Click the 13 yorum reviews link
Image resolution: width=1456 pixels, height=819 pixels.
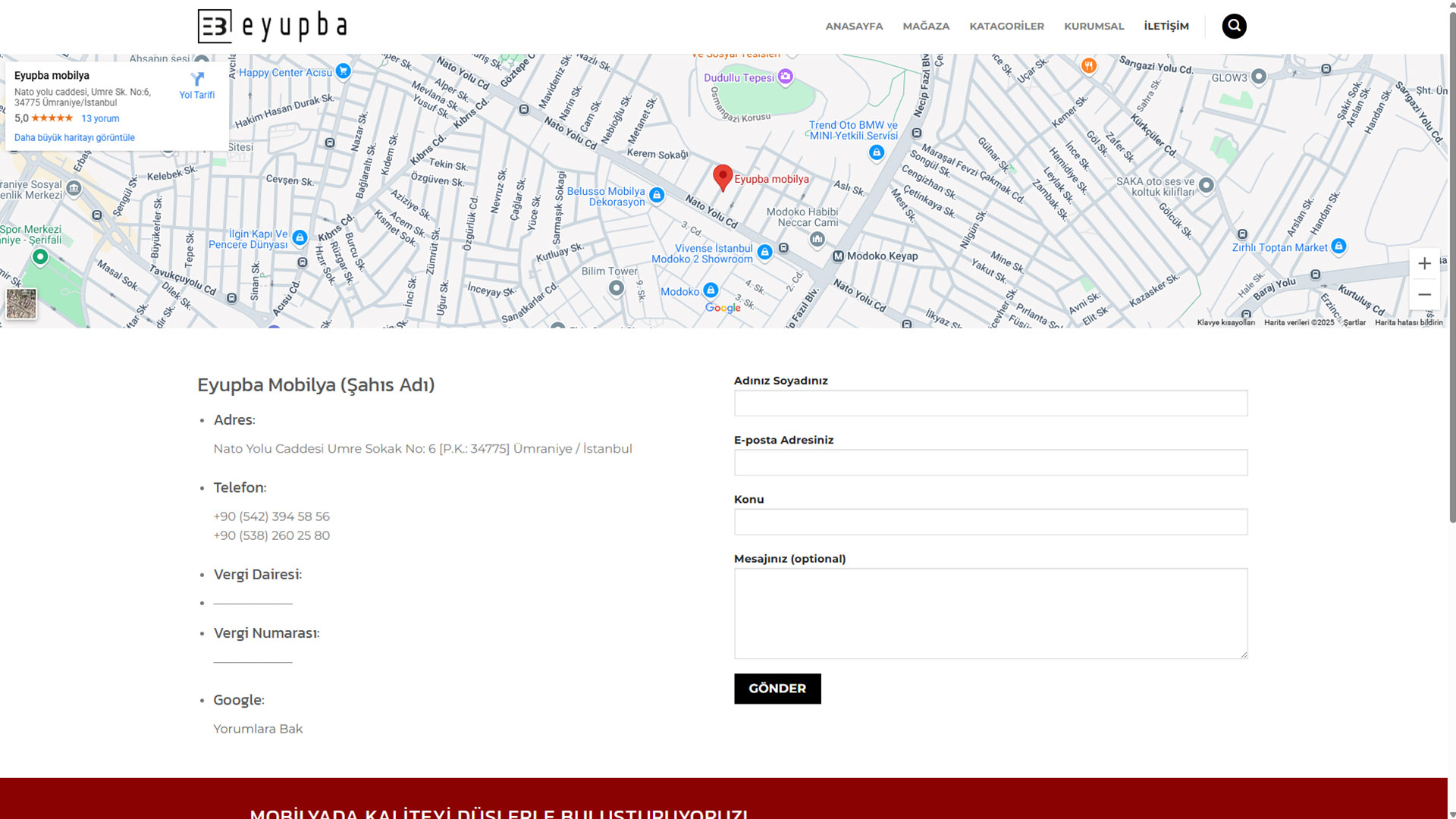pyautogui.click(x=100, y=119)
